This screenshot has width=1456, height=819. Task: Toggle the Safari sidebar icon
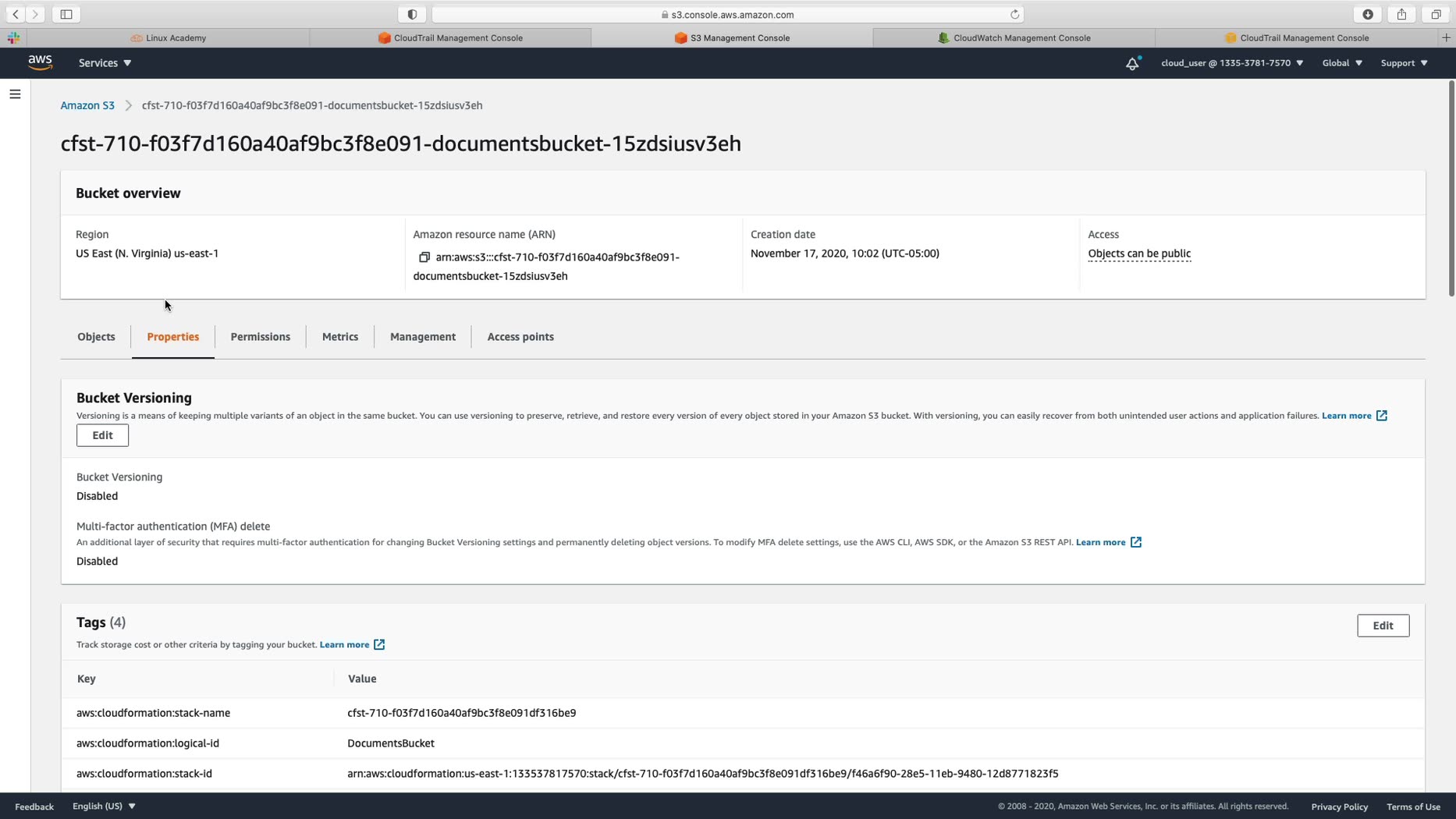click(66, 14)
